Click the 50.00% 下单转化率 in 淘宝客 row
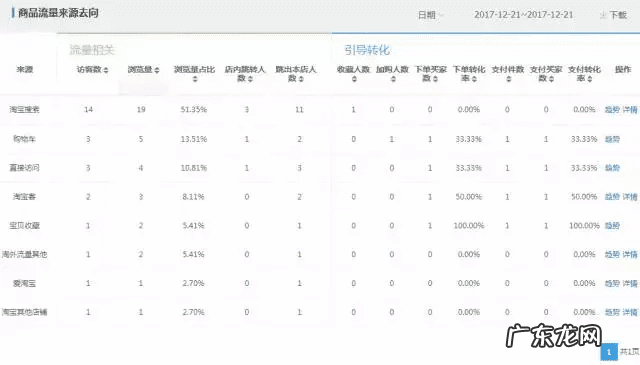The height and width of the screenshot is (365, 640). (469, 197)
